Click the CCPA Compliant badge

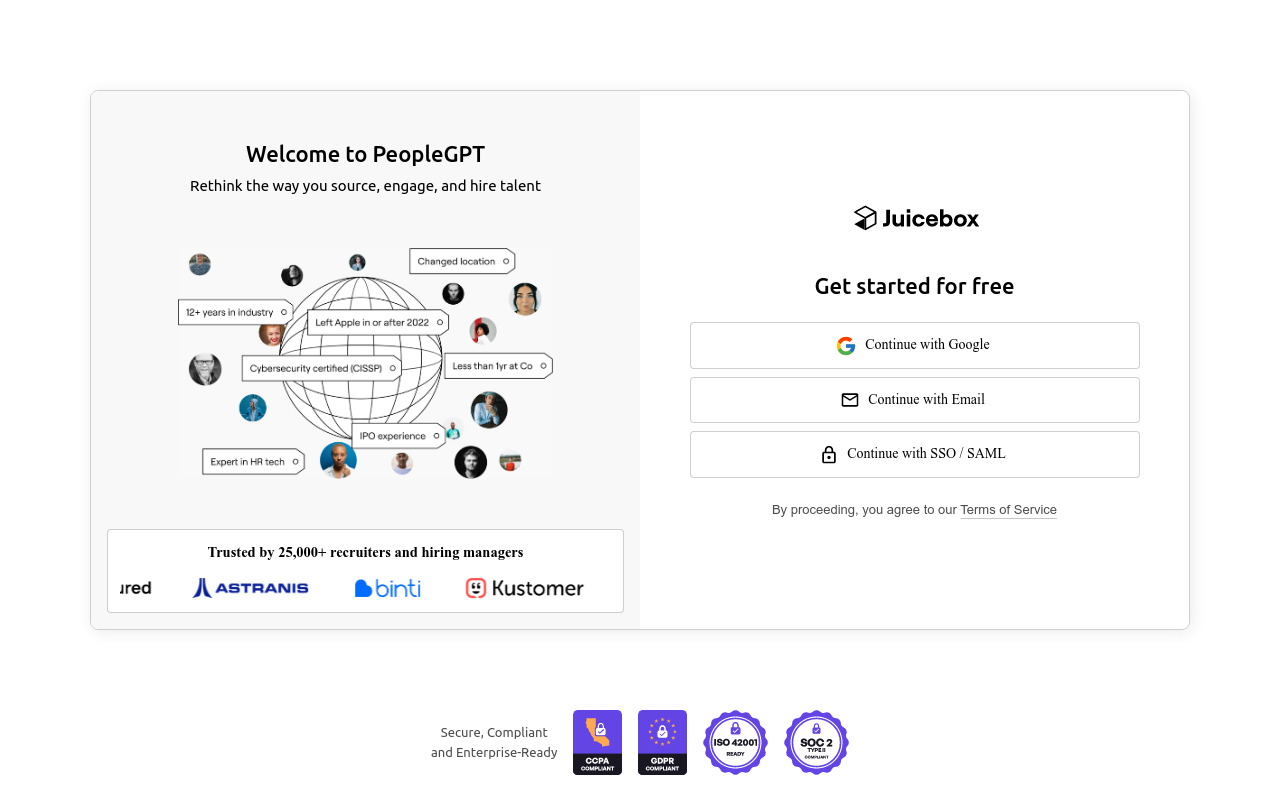coord(597,742)
